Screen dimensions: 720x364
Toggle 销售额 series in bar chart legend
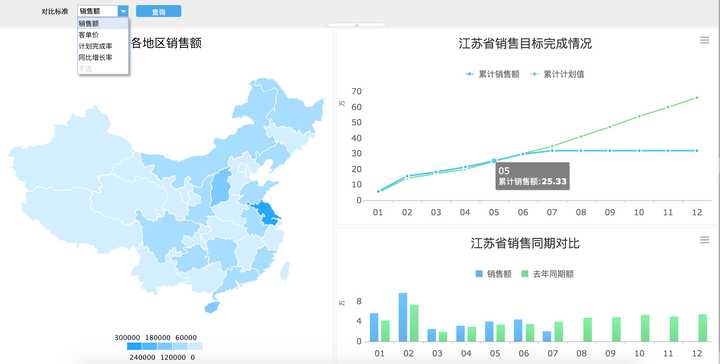(494, 274)
